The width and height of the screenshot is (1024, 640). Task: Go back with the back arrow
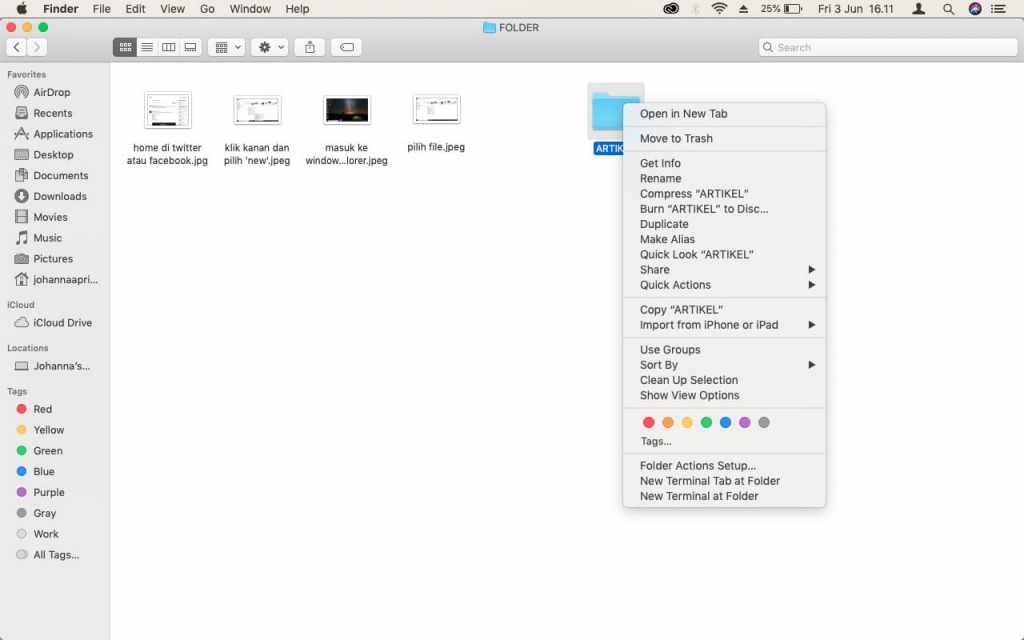(x=17, y=47)
